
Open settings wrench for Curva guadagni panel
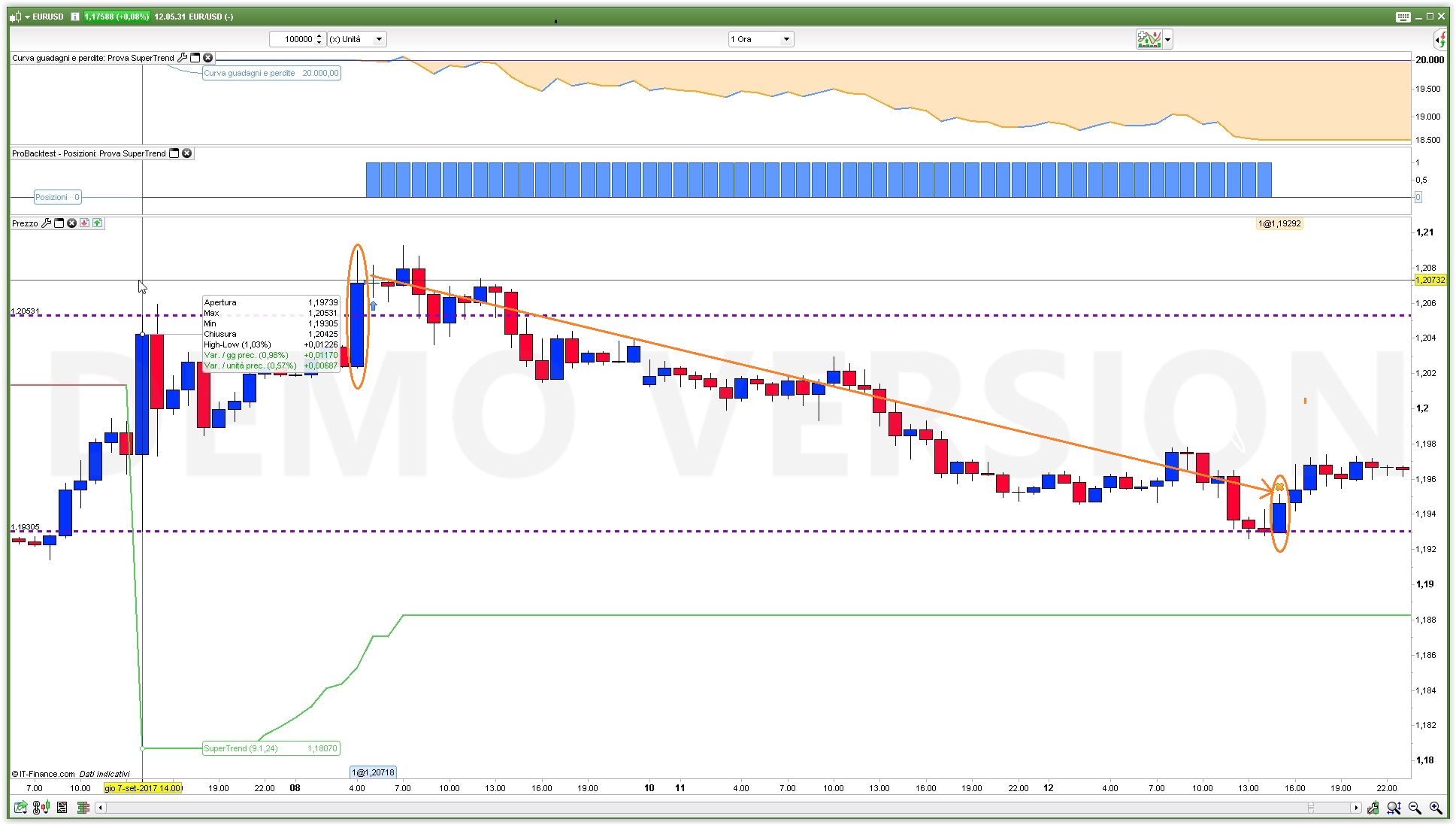(182, 58)
